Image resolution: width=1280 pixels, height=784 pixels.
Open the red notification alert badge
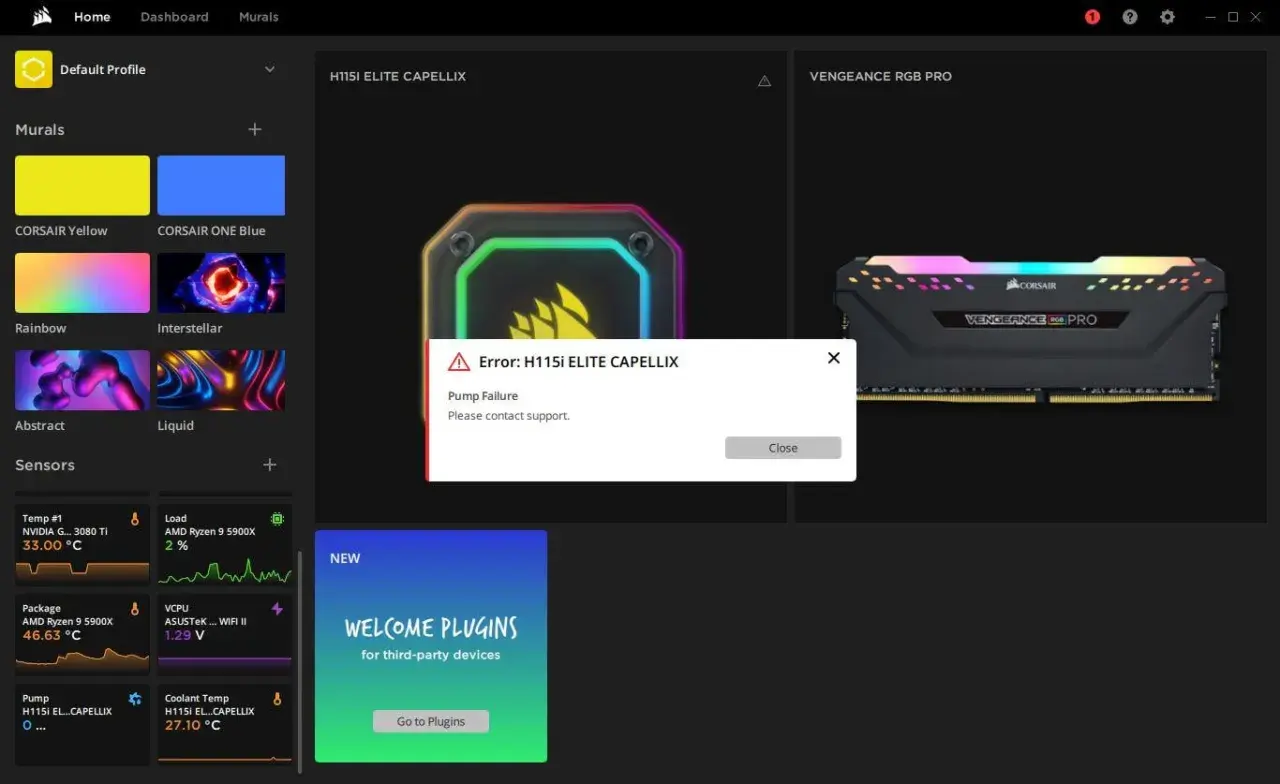pos(1092,17)
